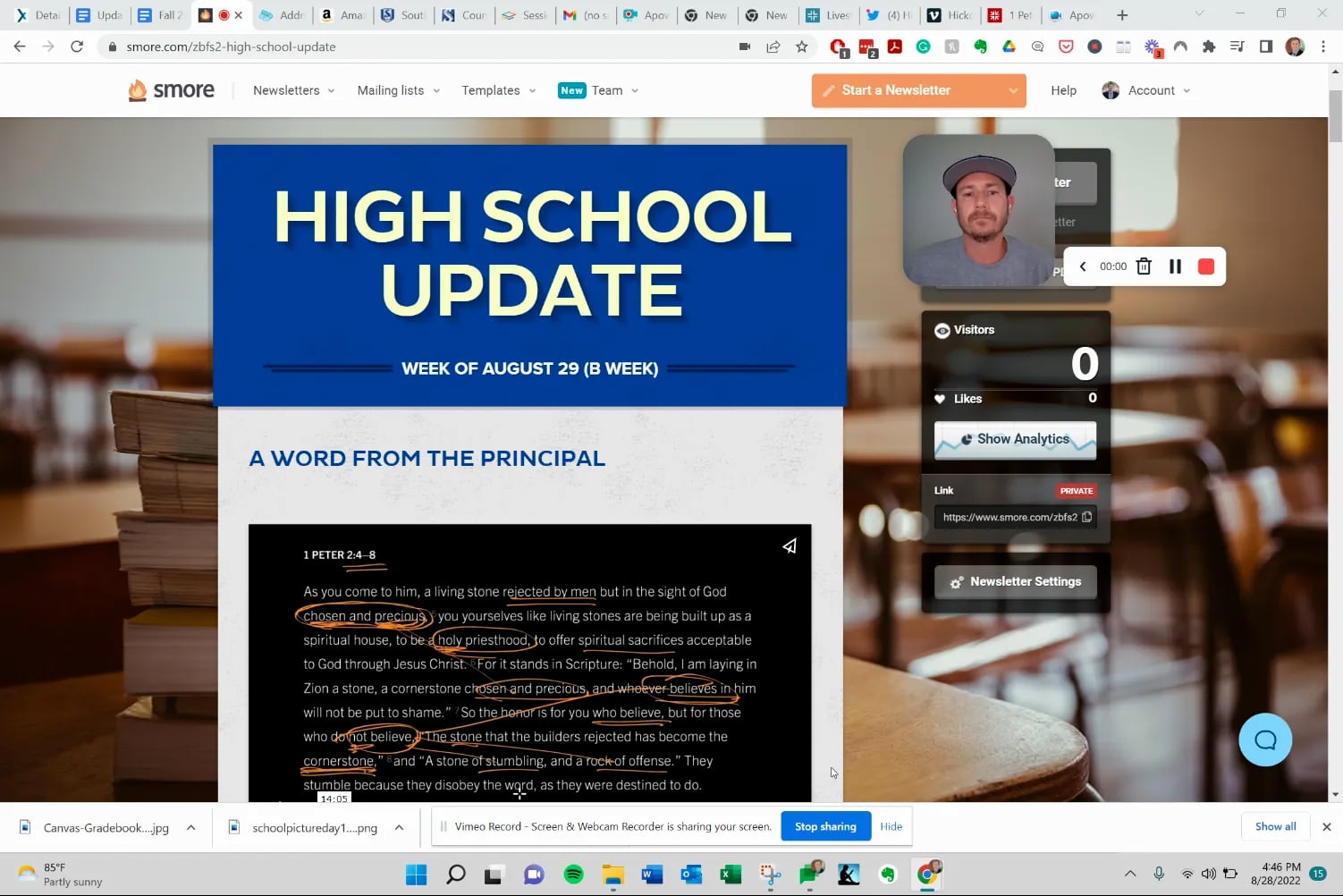Screen dimensions: 1343x896
Task: Delete the recording with the trash icon
Action: coord(1144,266)
